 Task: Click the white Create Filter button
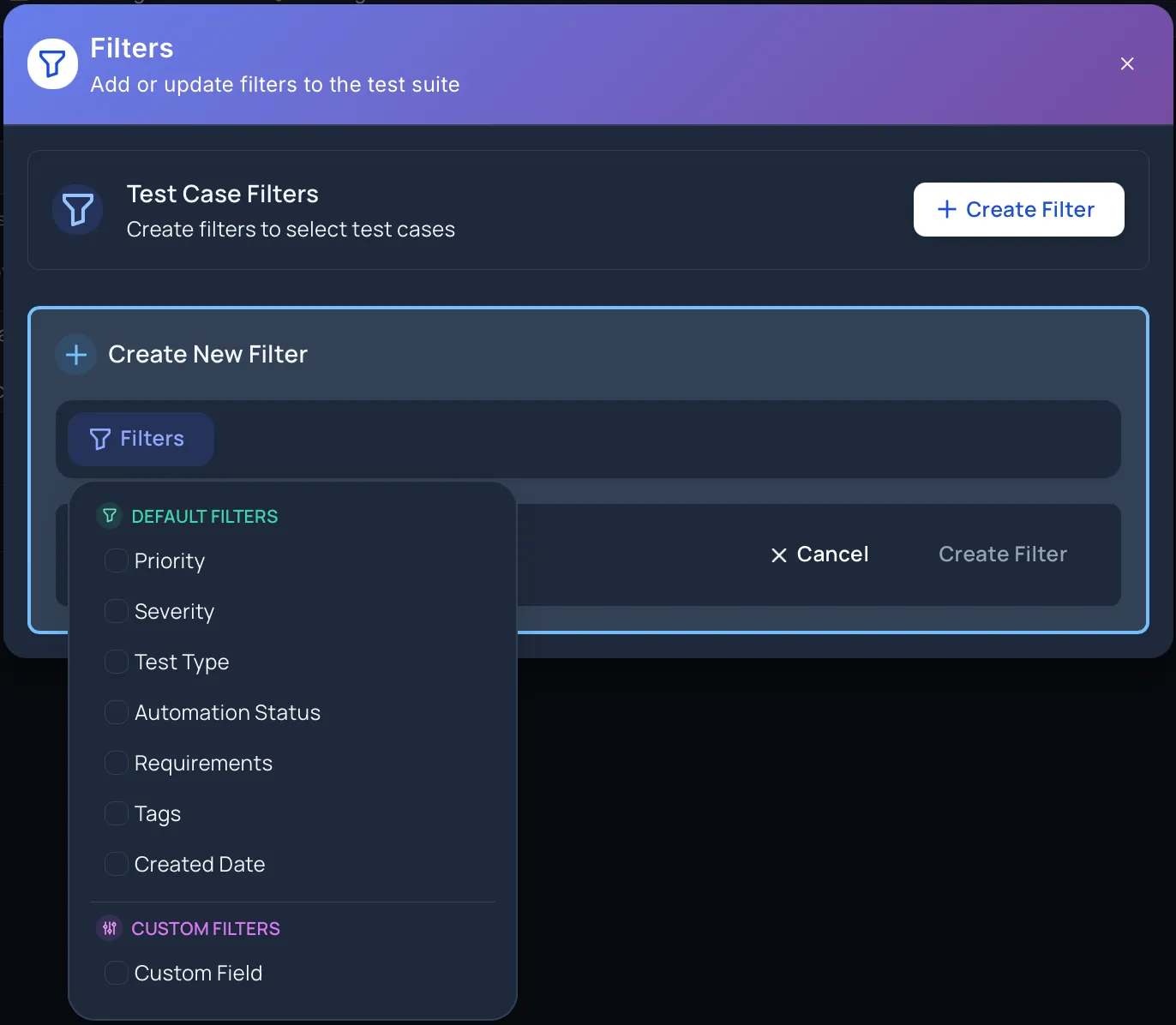(1018, 209)
